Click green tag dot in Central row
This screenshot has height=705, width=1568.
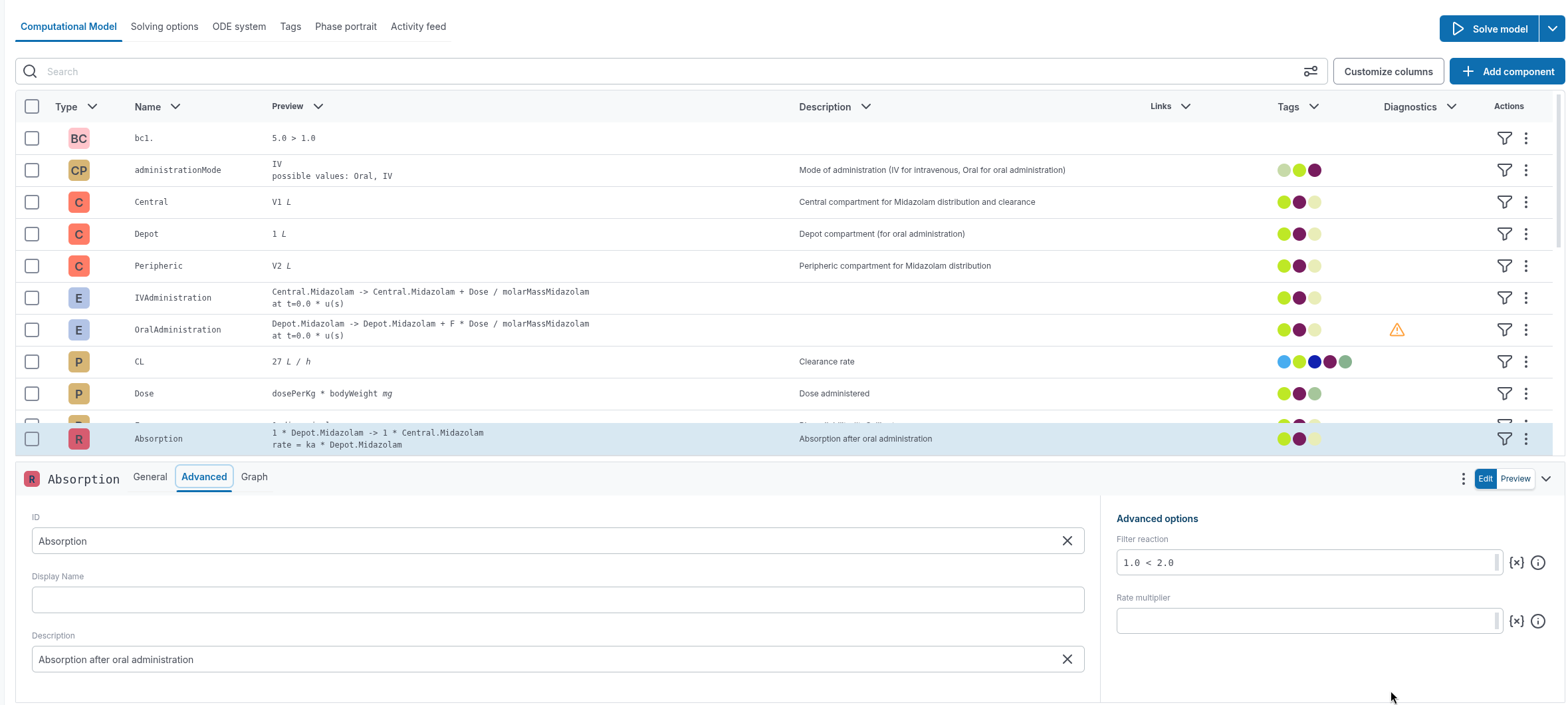coord(1284,202)
